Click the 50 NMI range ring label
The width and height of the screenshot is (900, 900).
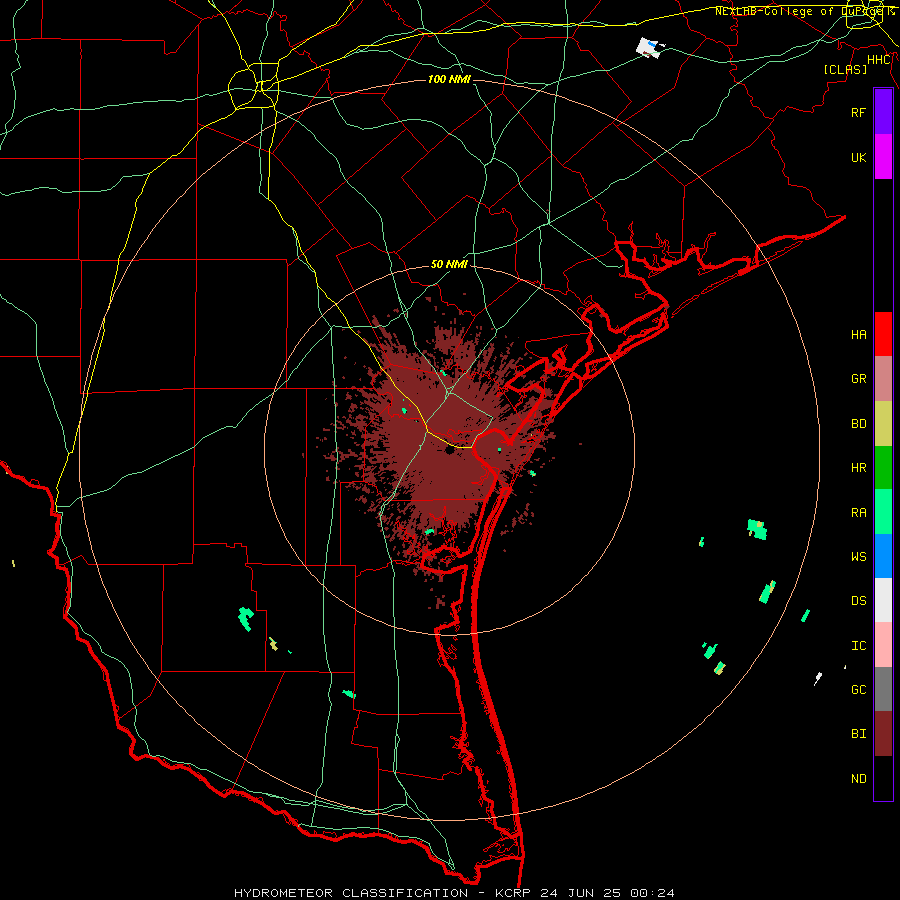[x=449, y=265]
